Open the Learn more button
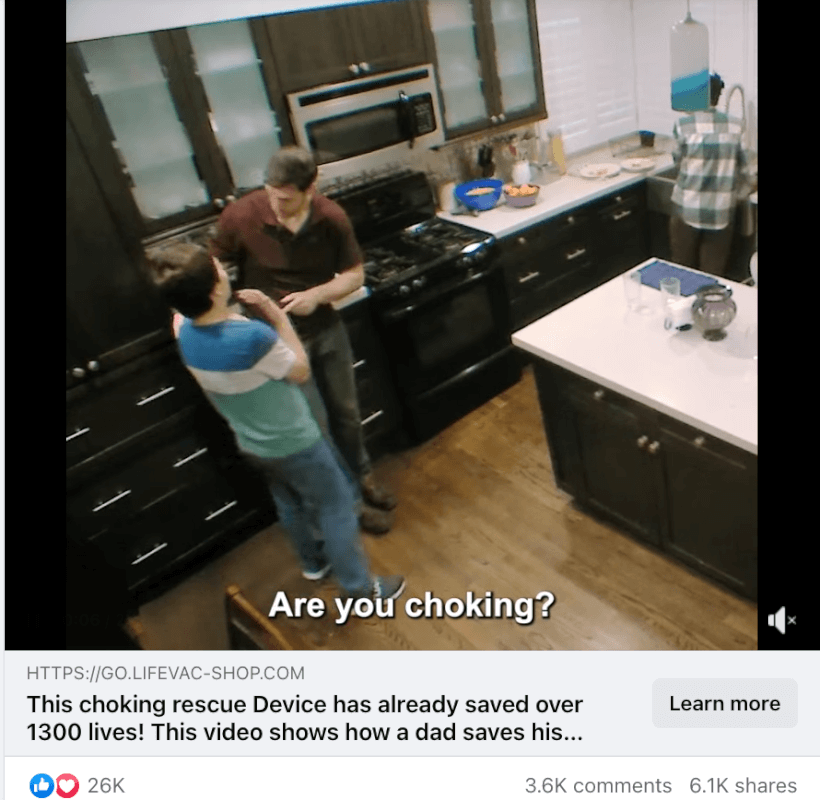 (725, 703)
